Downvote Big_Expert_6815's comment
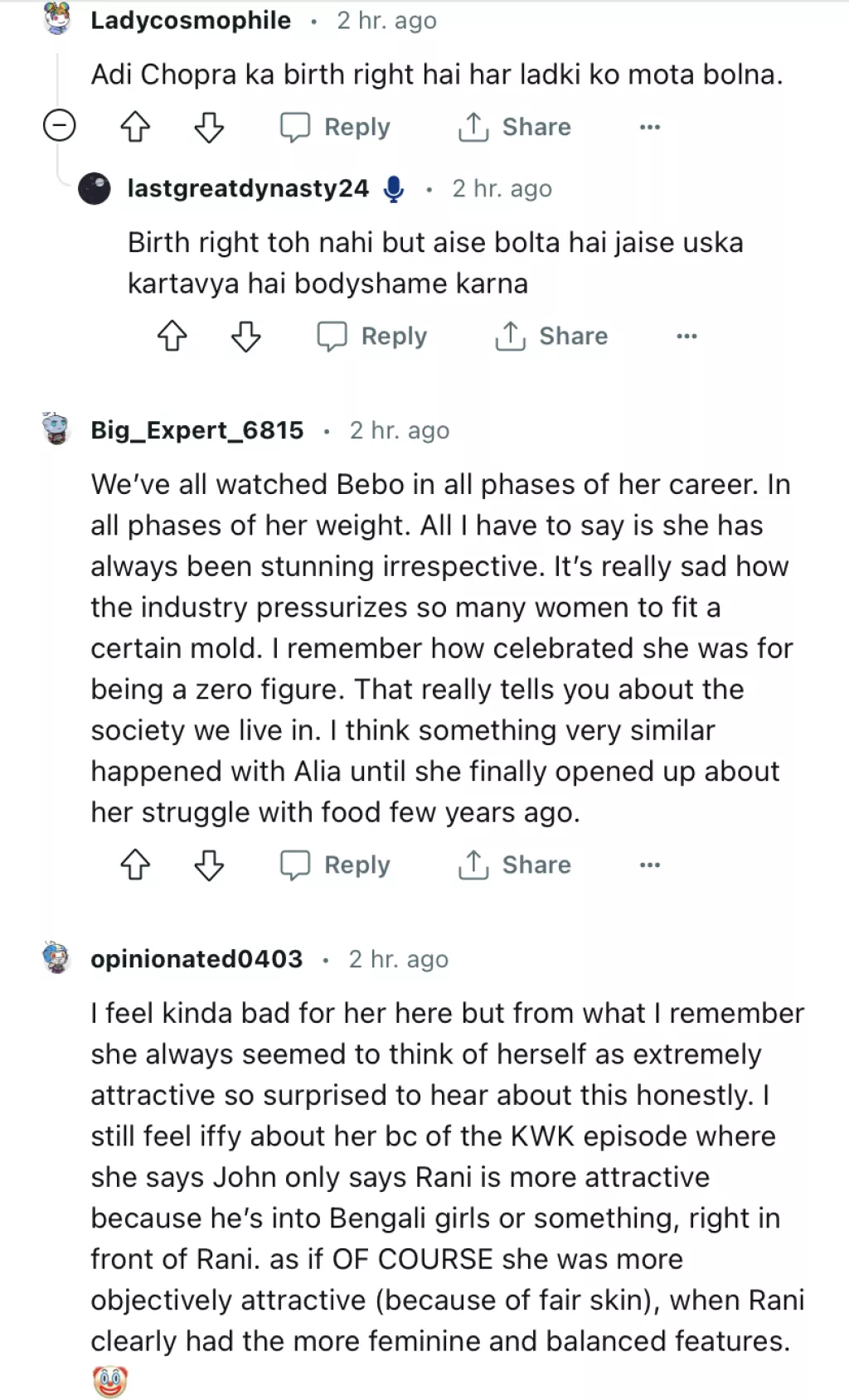 [209, 865]
